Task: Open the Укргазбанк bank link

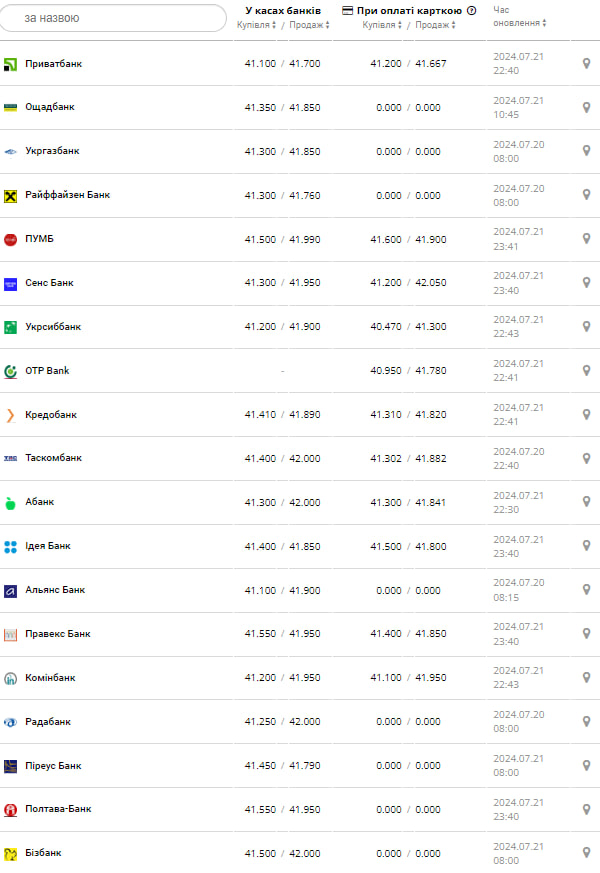Action: pos(52,151)
